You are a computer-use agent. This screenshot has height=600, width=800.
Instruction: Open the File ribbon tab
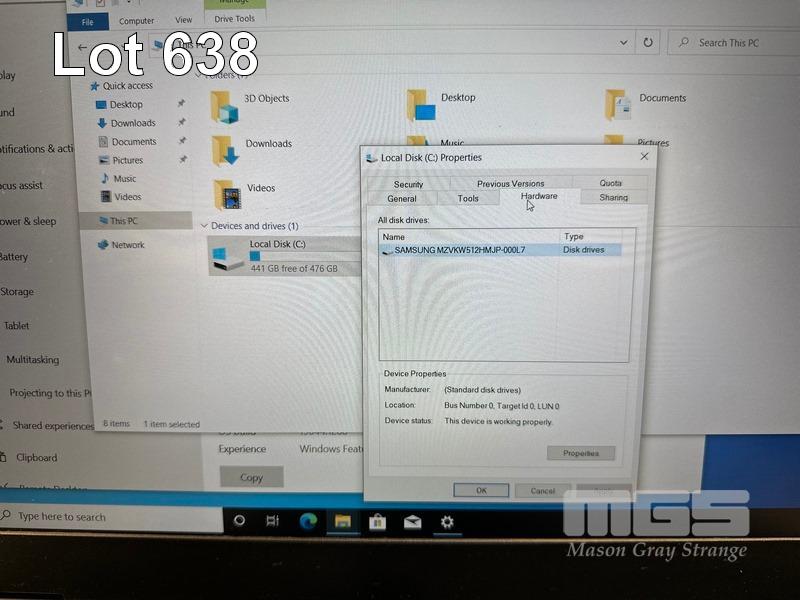click(x=88, y=21)
